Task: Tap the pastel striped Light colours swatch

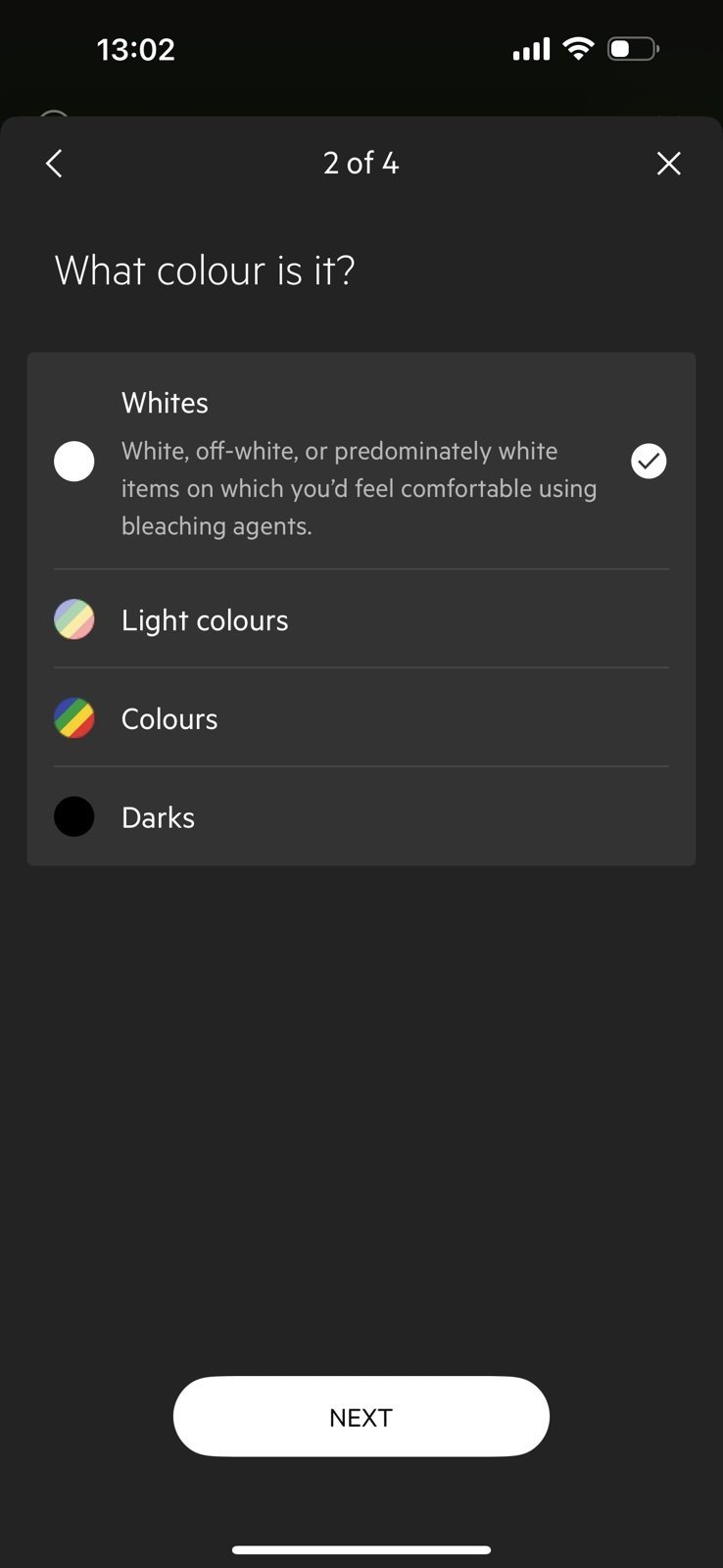Action: (74, 619)
